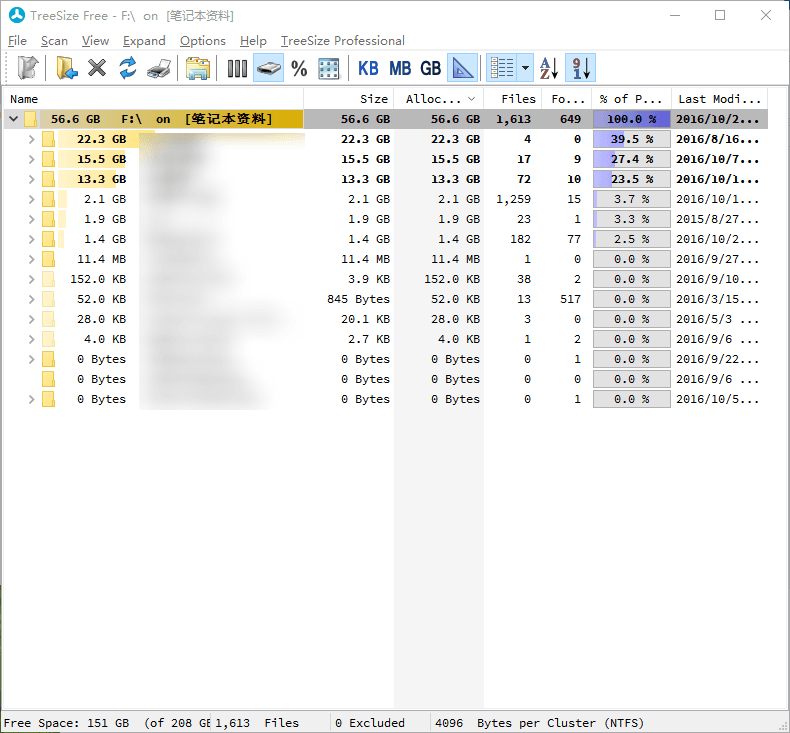
Task: Expand the 15.5 GB folder
Action: [x=31, y=160]
